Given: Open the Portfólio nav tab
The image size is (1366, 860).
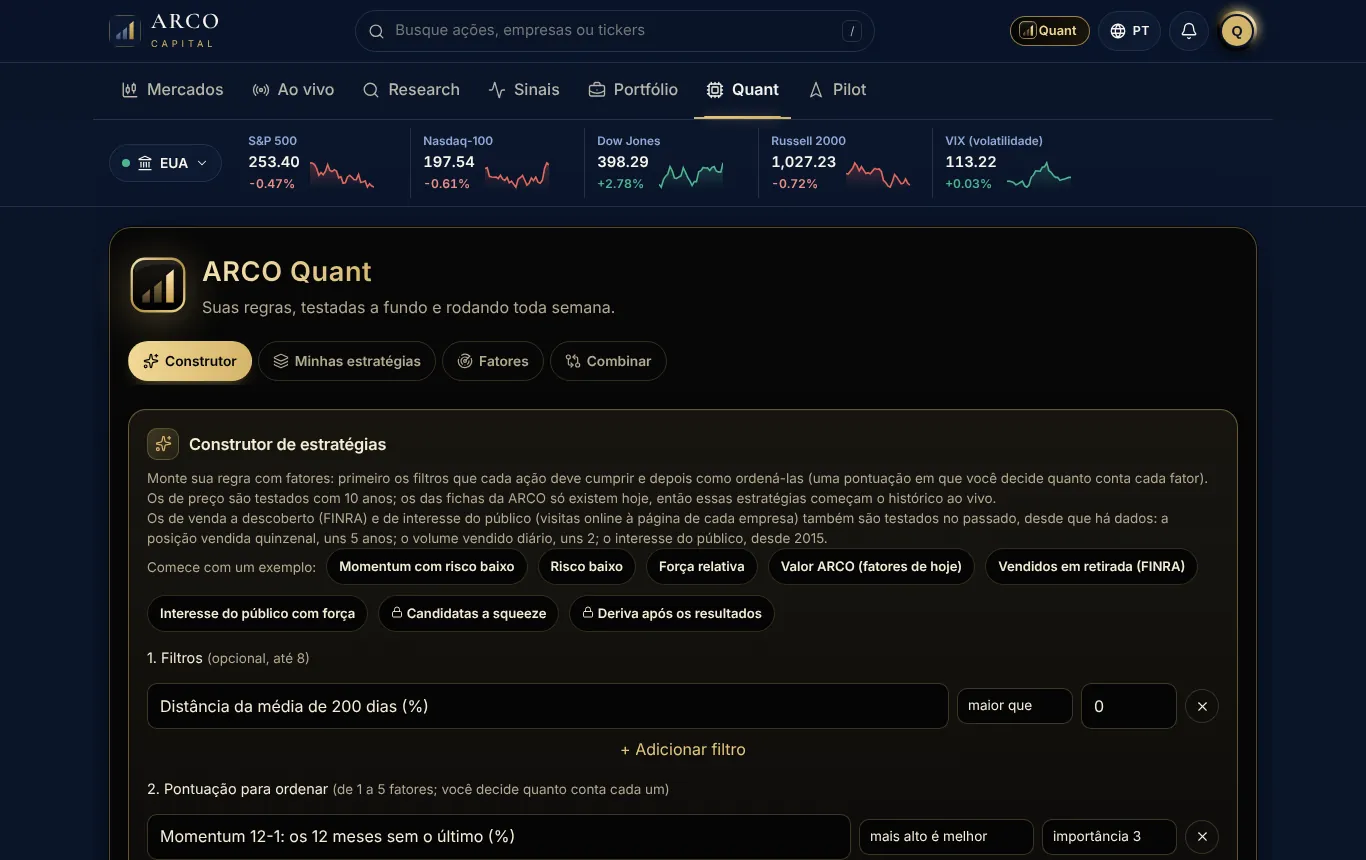Looking at the screenshot, I should [x=633, y=90].
